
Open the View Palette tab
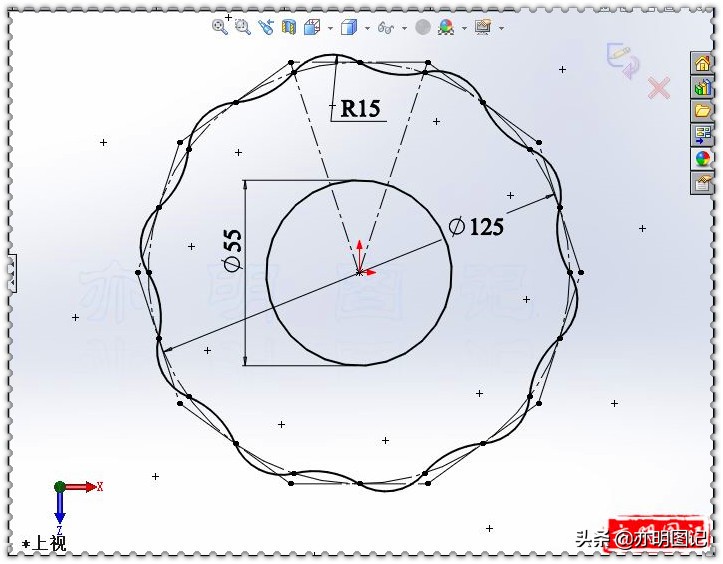click(x=702, y=135)
